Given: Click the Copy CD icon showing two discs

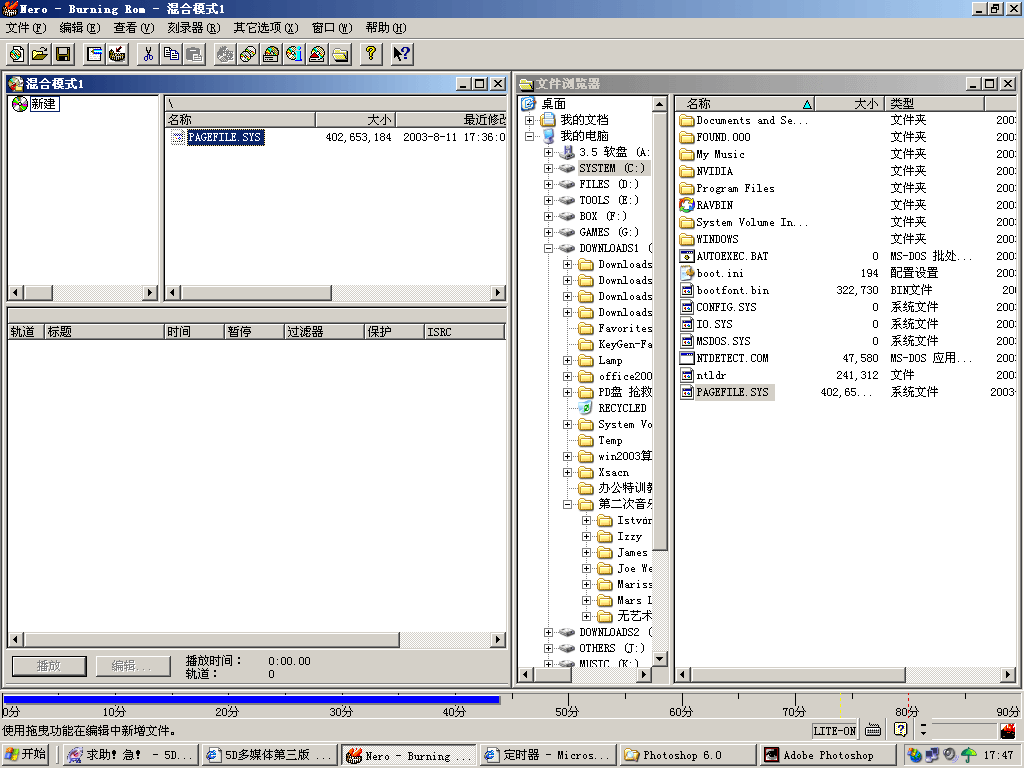Looking at the screenshot, I should point(248,54).
